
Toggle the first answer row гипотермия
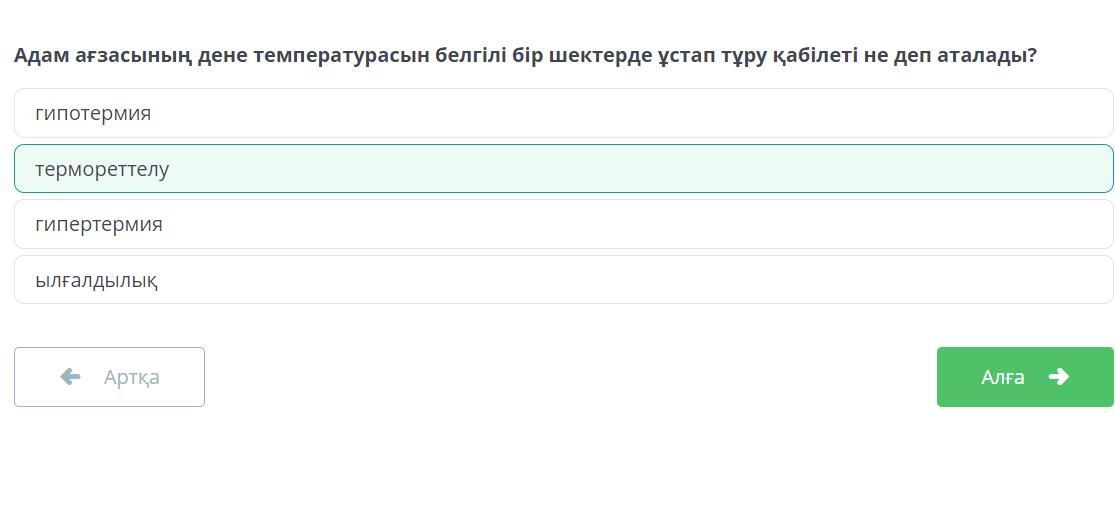(x=563, y=113)
